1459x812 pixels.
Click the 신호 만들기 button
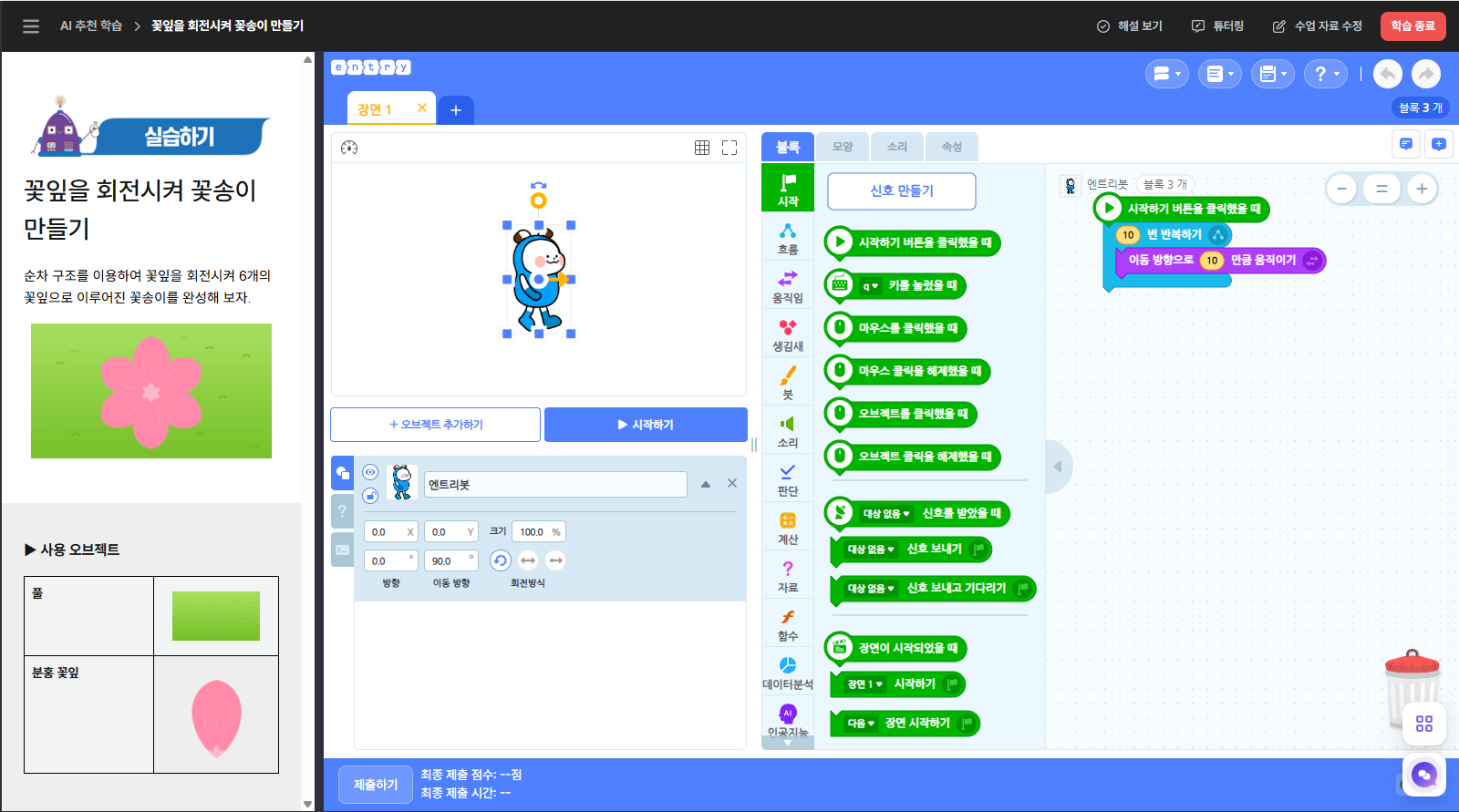902,190
